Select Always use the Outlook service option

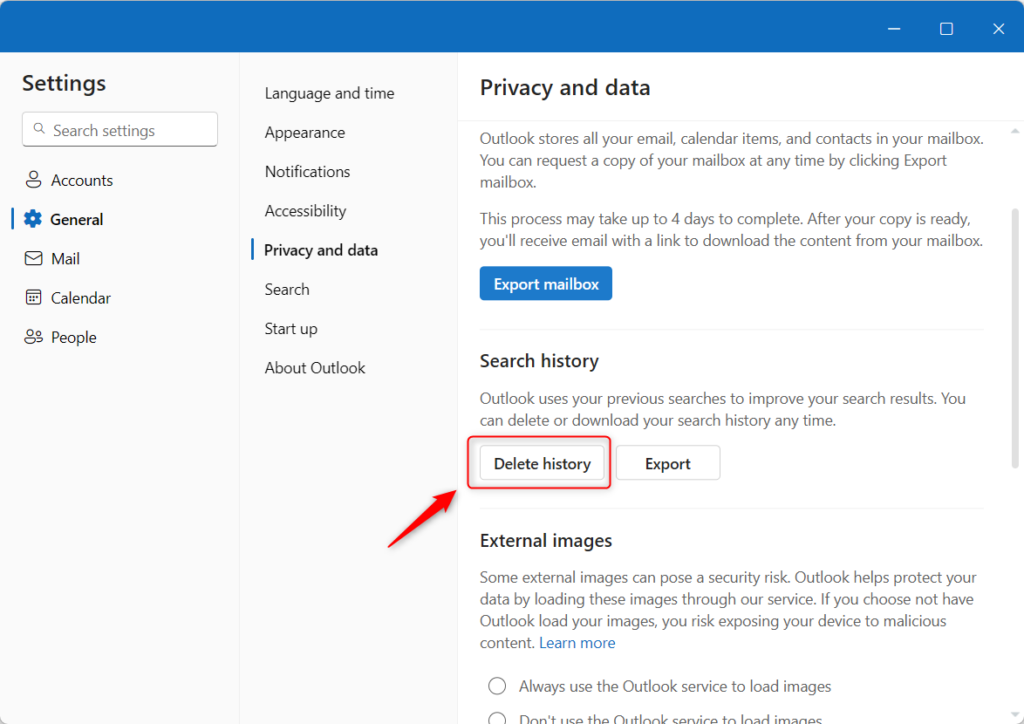coord(497,686)
